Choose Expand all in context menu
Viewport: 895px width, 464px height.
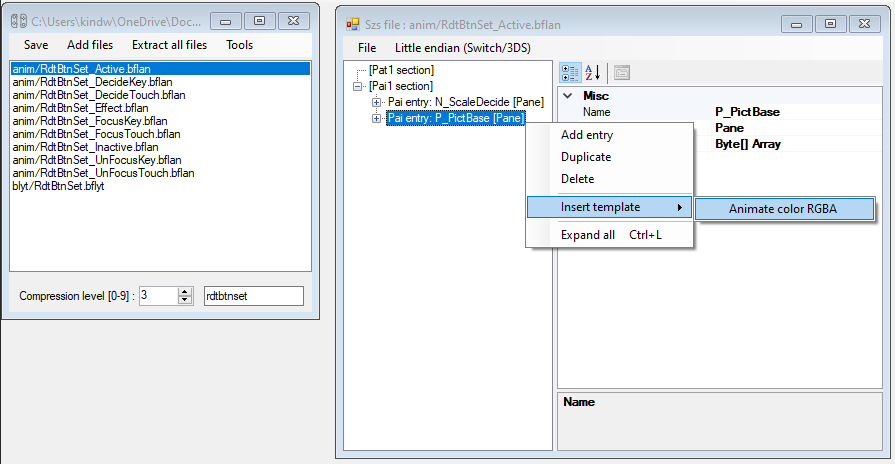pyautogui.click(x=588, y=235)
